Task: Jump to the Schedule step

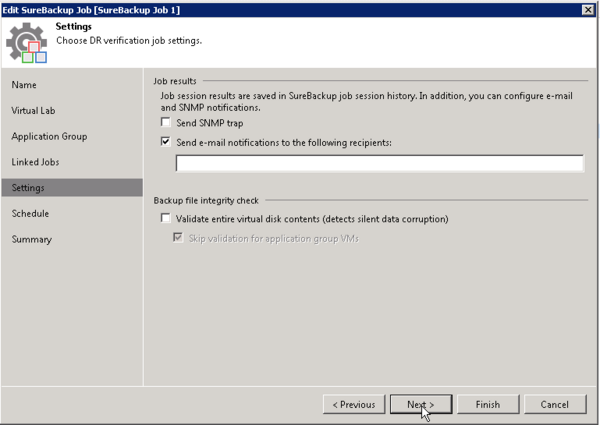Action: [30, 213]
